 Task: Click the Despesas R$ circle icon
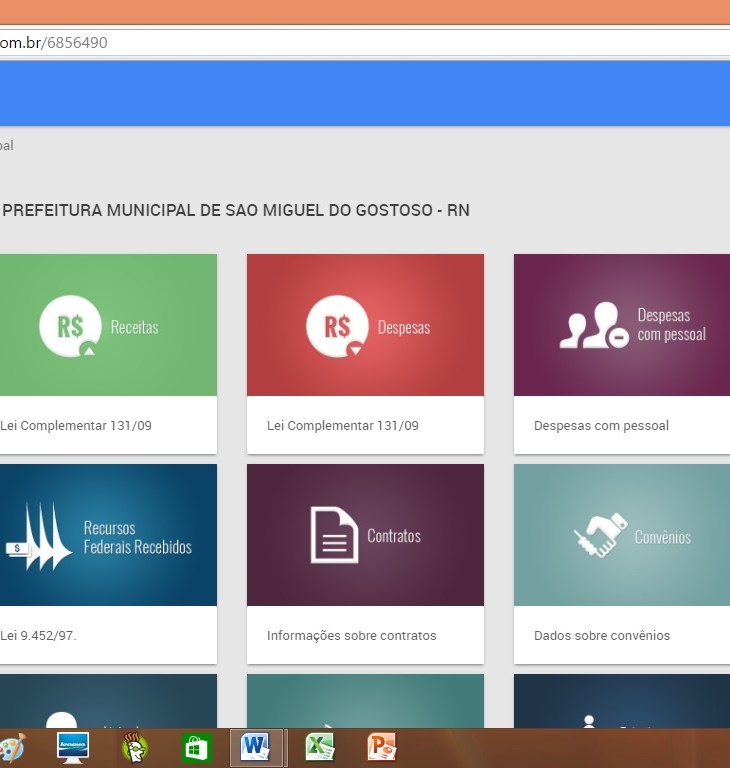337,327
